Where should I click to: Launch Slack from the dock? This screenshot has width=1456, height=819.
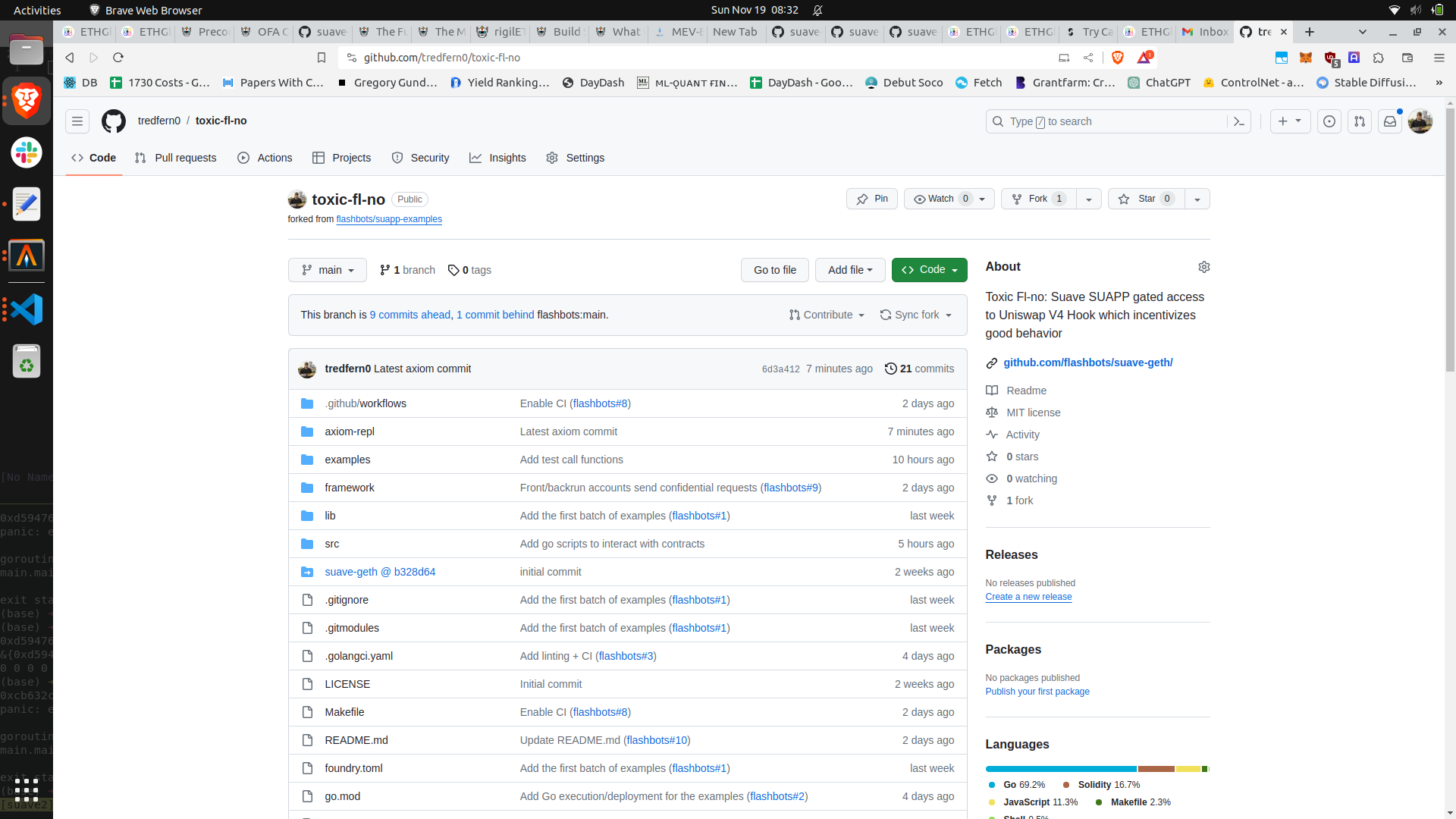click(x=27, y=152)
